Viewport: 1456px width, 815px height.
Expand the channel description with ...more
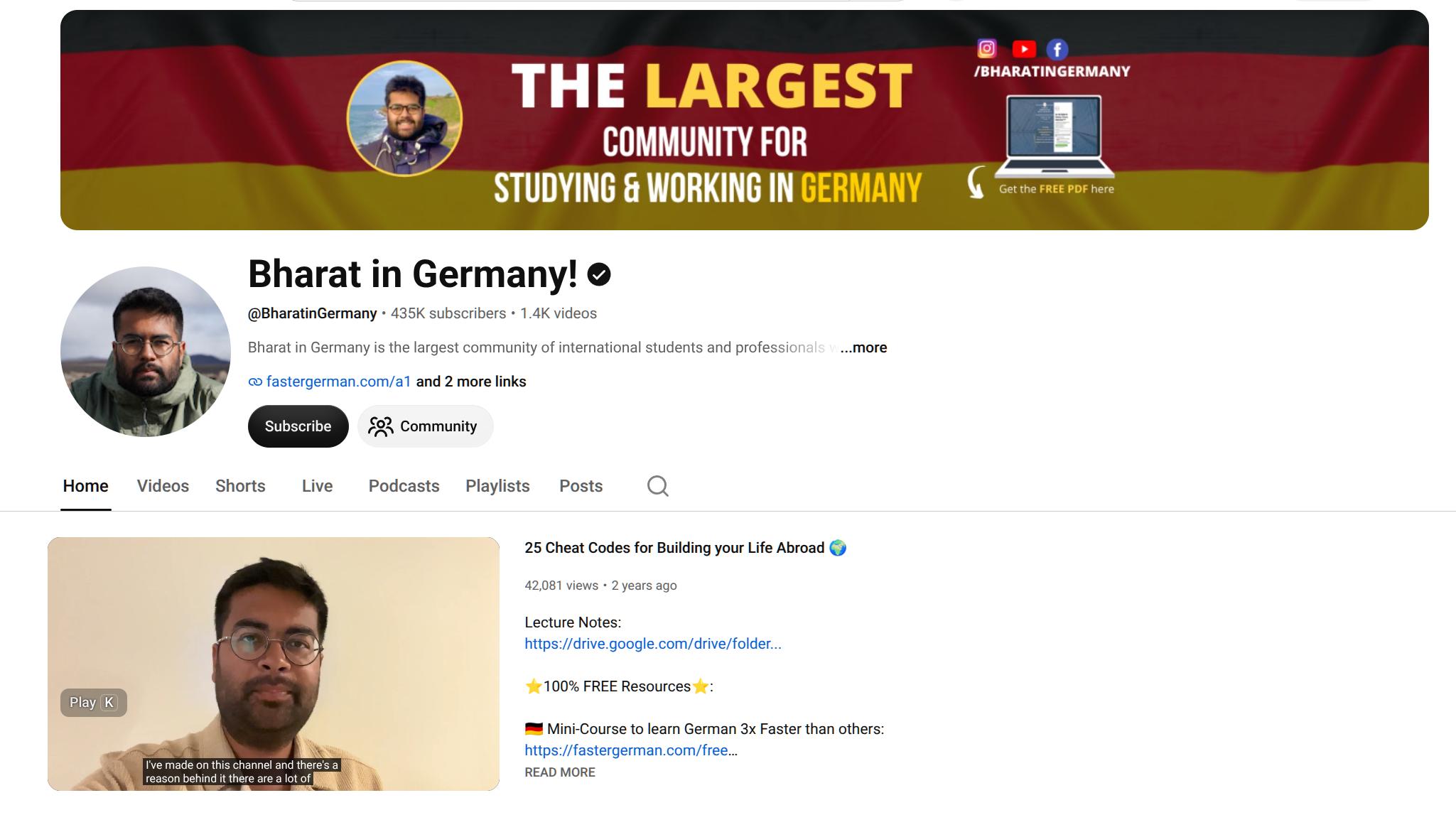(863, 347)
